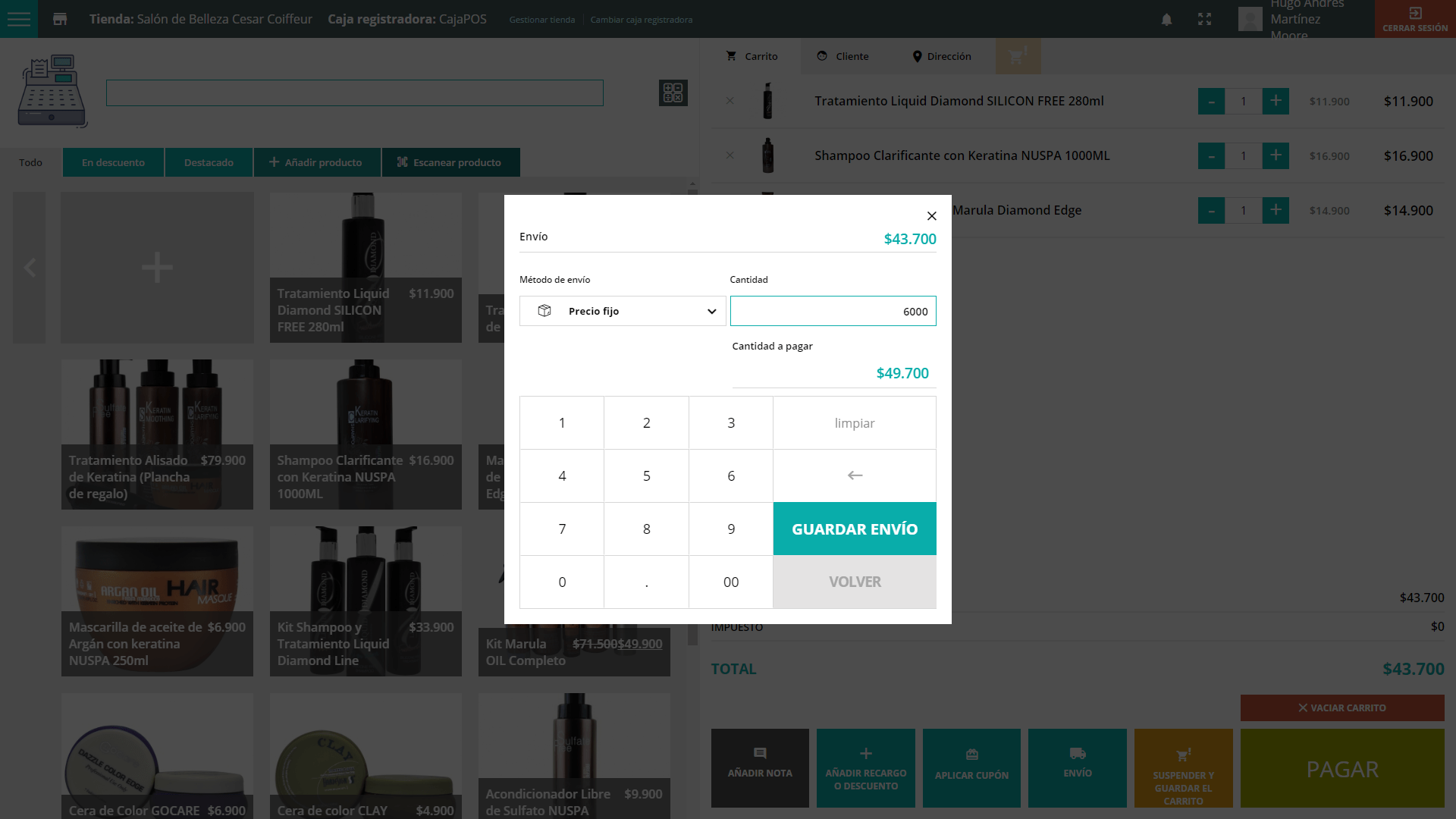Select the Todo category tab
The height and width of the screenshot is (819, 1456).
point(30,162)
